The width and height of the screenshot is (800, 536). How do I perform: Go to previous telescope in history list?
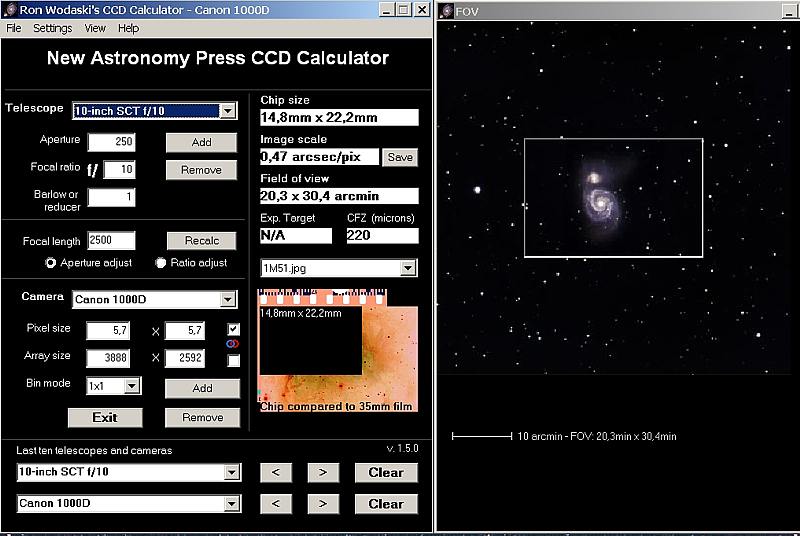(275, 472)
